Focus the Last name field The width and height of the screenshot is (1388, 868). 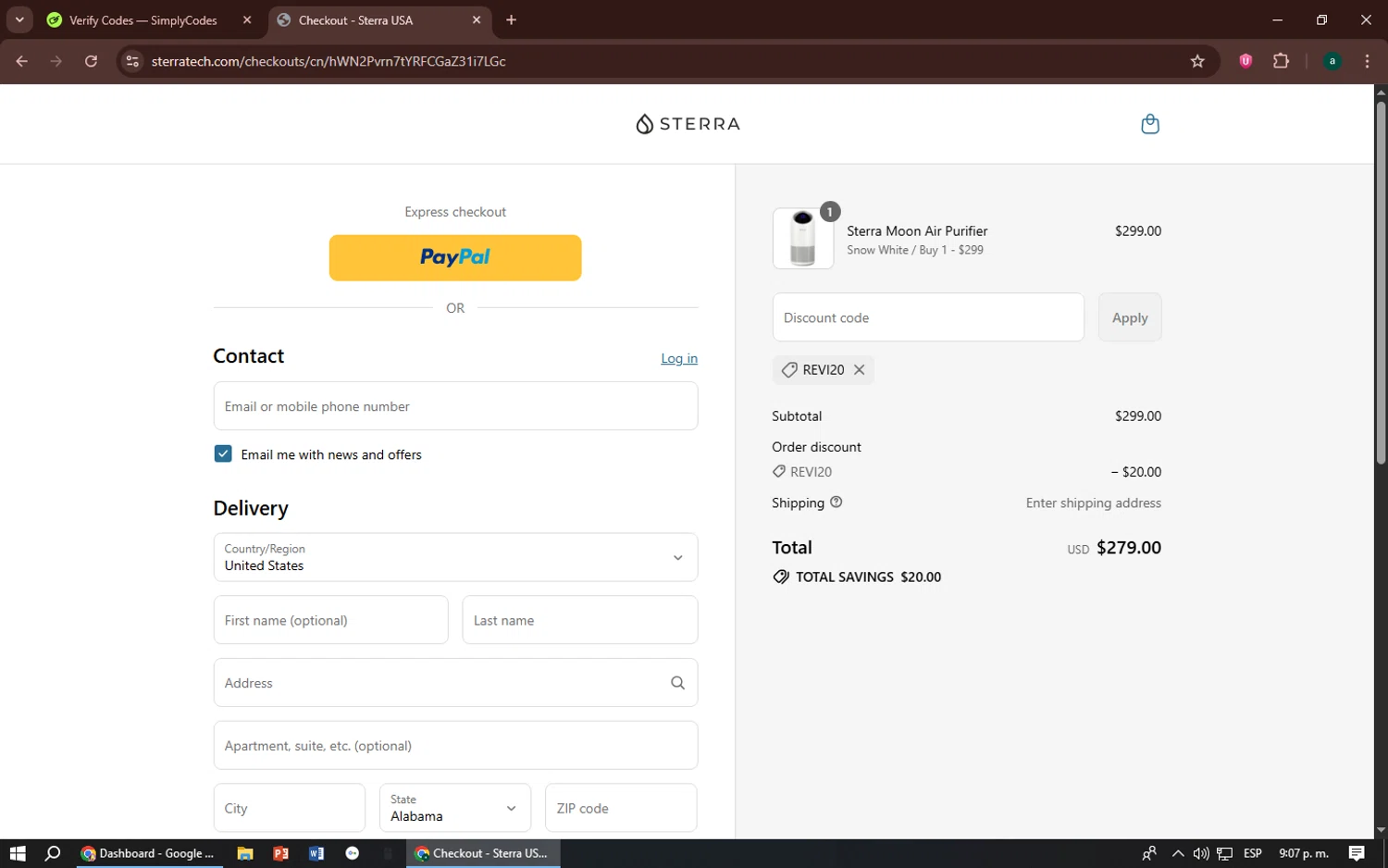click(580, 620)
